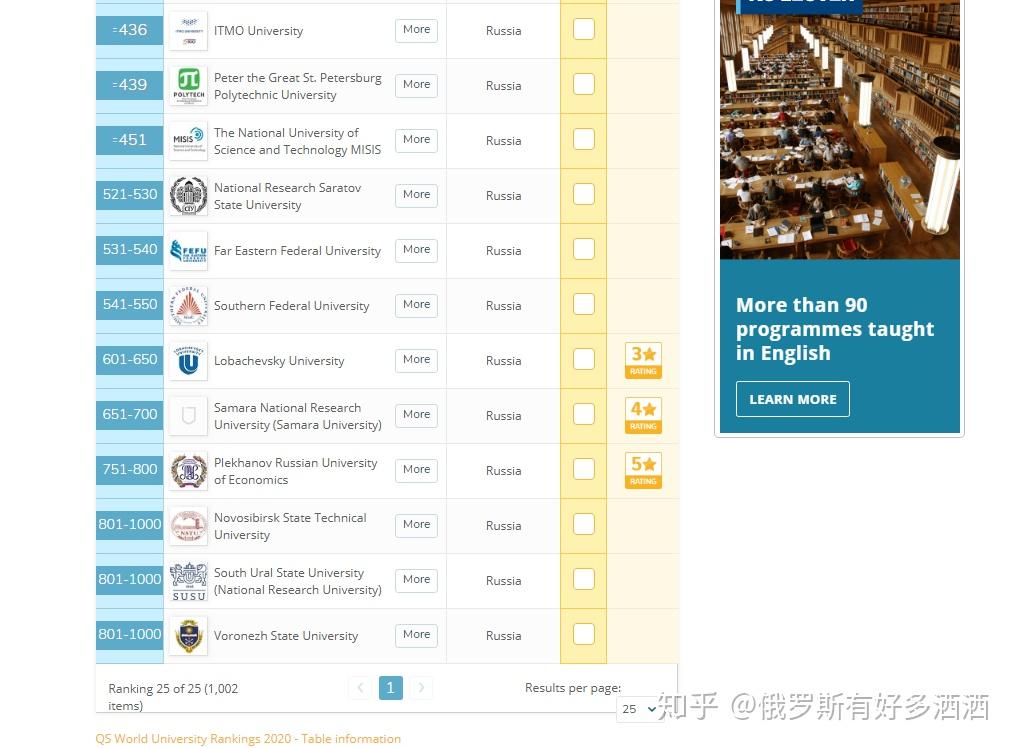Click the 751-800 rank cell
Image resolution: width=1015 pixels, height=748 pixels.
pos(129,469)
